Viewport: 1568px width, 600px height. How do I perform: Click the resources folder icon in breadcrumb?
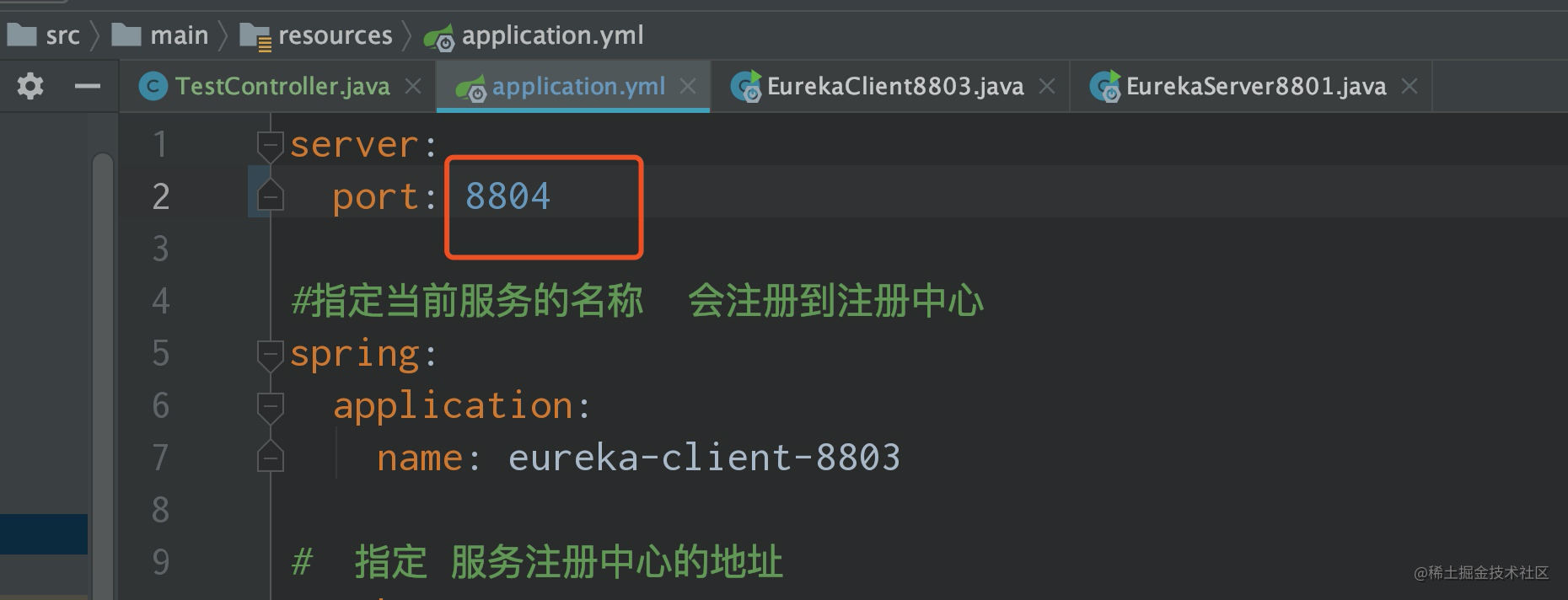click(255, 37)
